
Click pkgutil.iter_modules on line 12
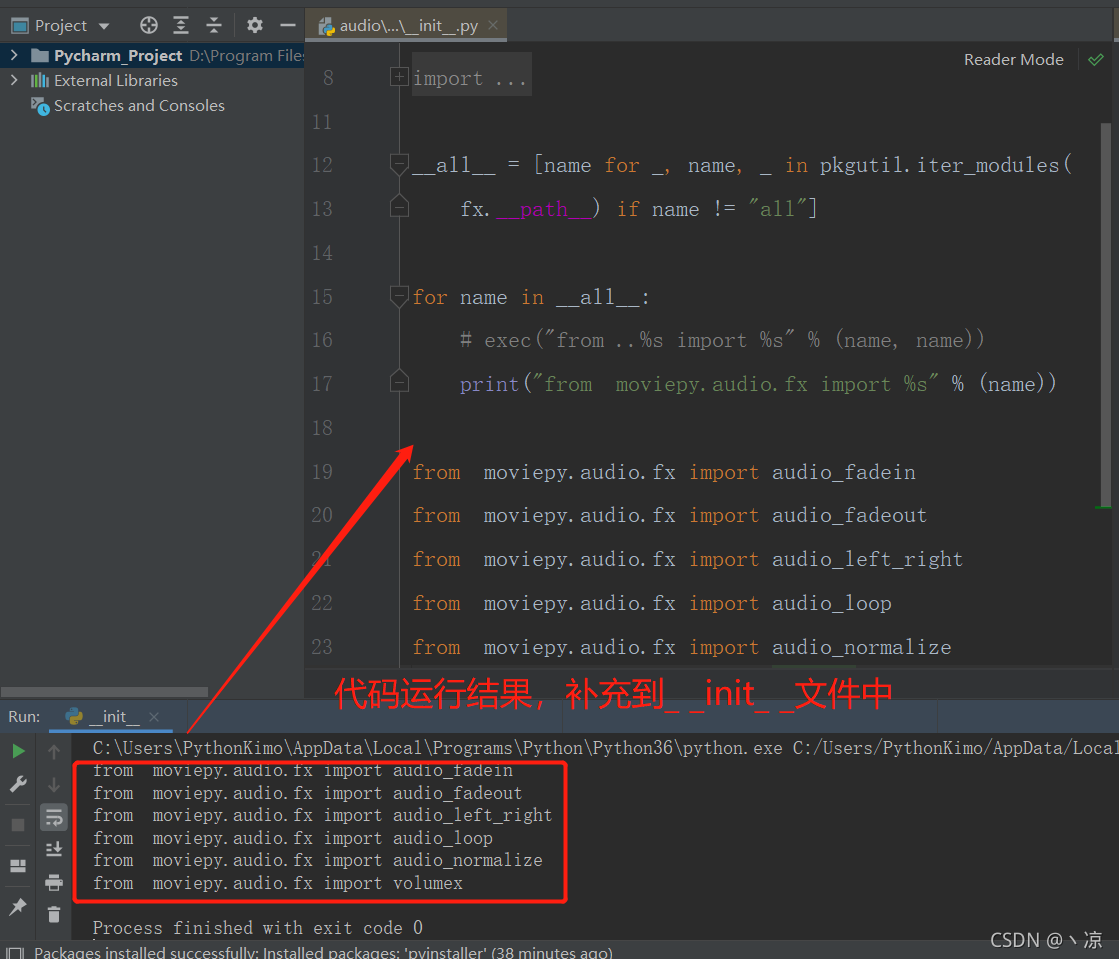pyautogui.click(x=939, y=165)
